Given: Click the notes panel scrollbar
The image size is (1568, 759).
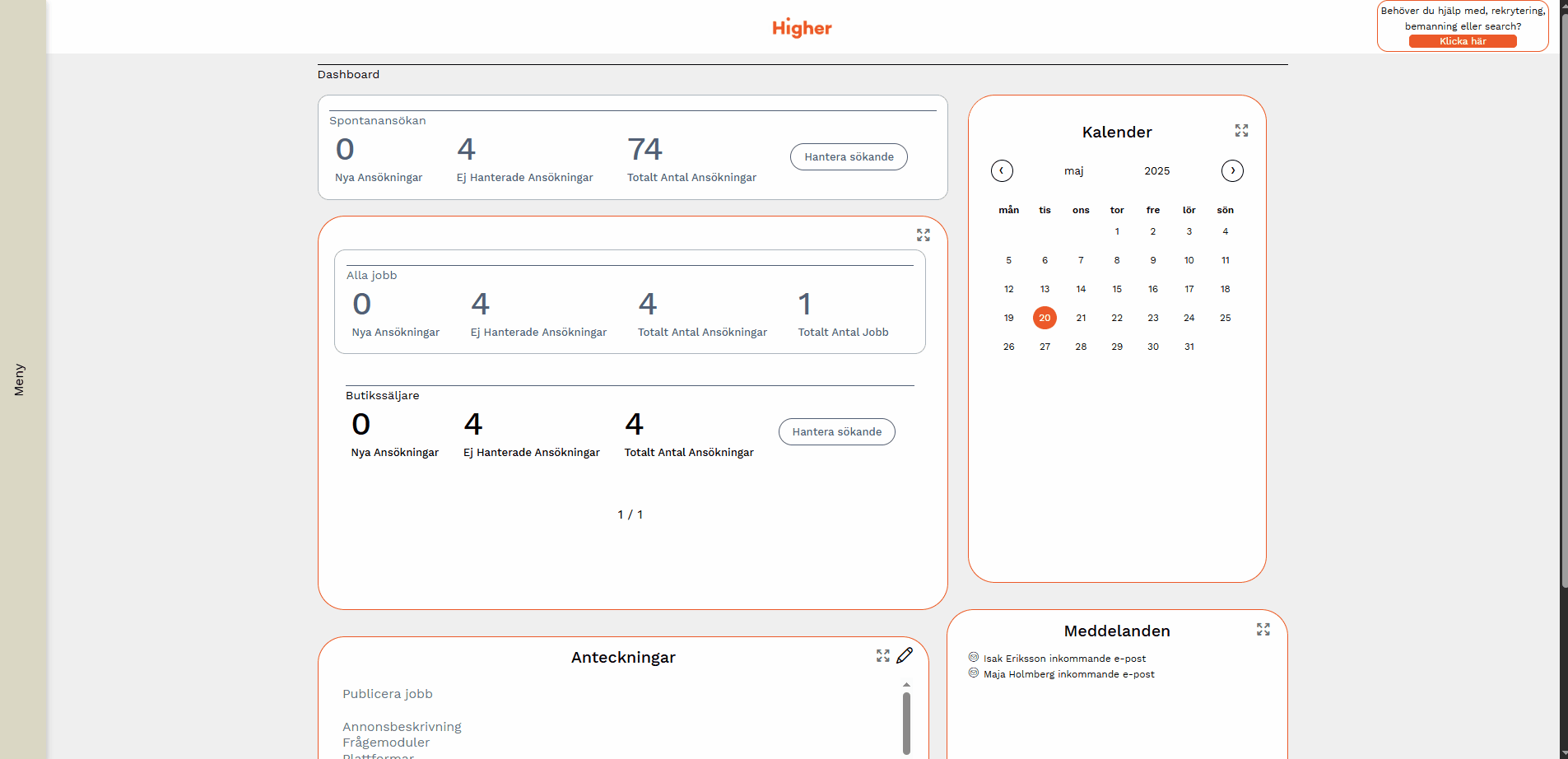Looking at the screenshot, I should pyautogui.click(x=906, y=722).
